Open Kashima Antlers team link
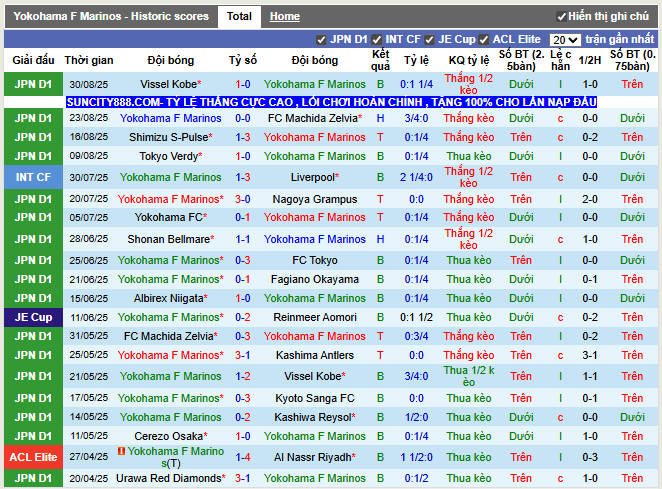Viewport: 662px width, 489px height. [315, 356]
